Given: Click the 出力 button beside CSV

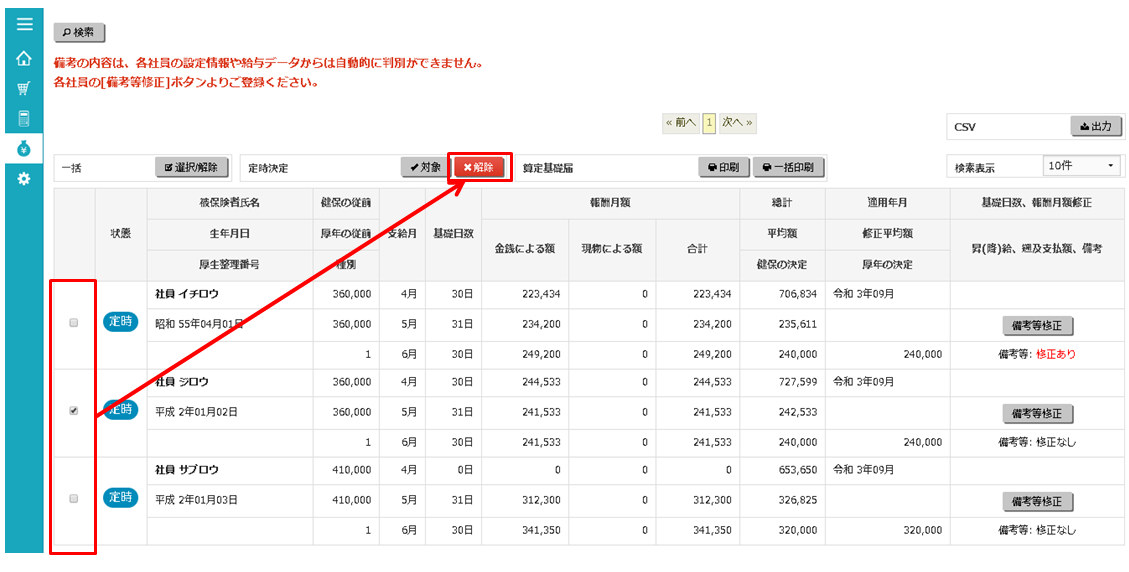Looking at the screenshot, I should [1096, 127].
